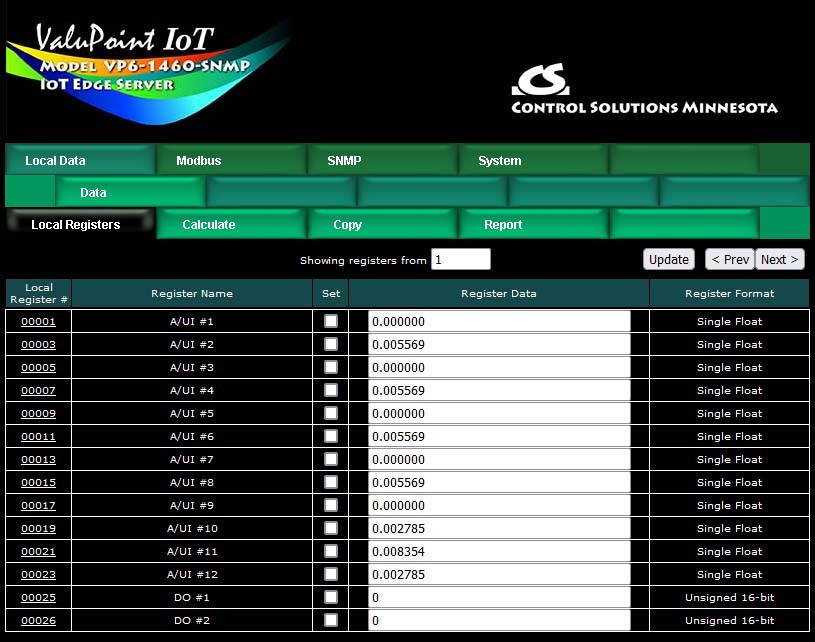Image resolution: width=815 pixels, height=642 pixels.
Task: Enable the Set checkbox for A/UI #6
Action: (x=331, y=436)
